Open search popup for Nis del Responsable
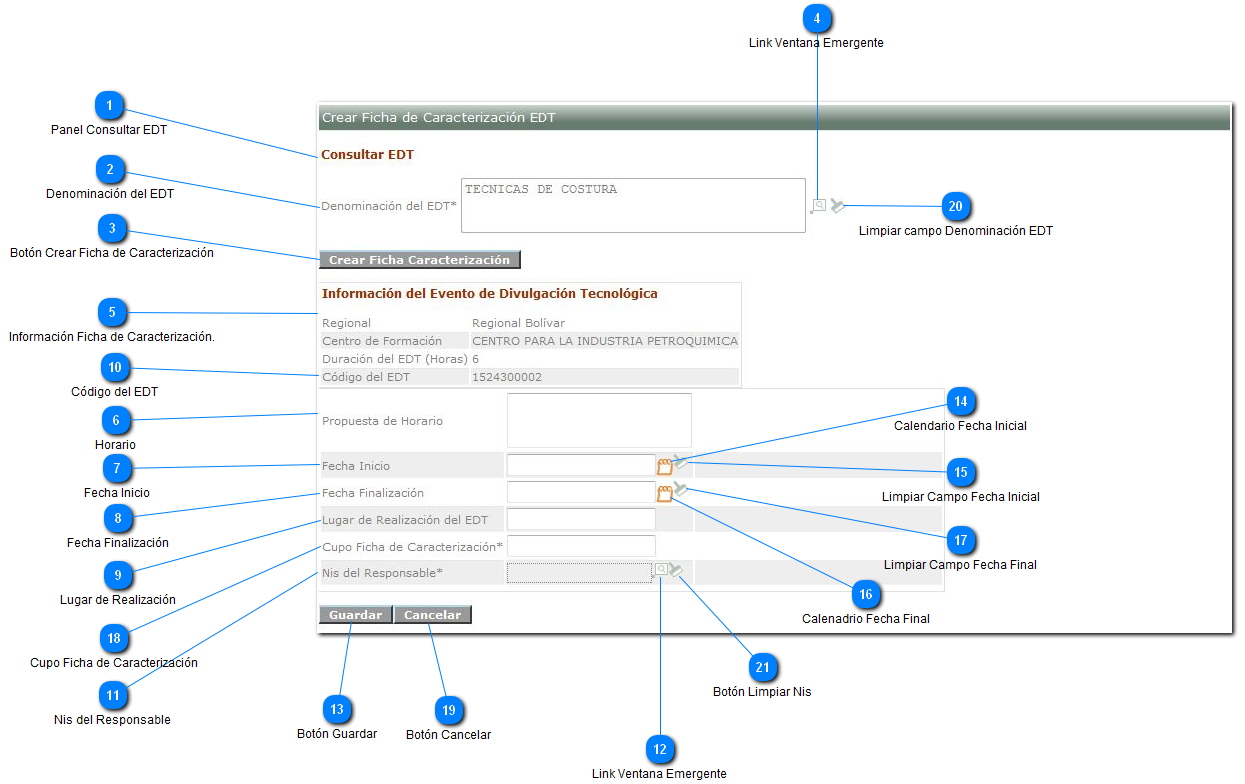 (660, 569)
